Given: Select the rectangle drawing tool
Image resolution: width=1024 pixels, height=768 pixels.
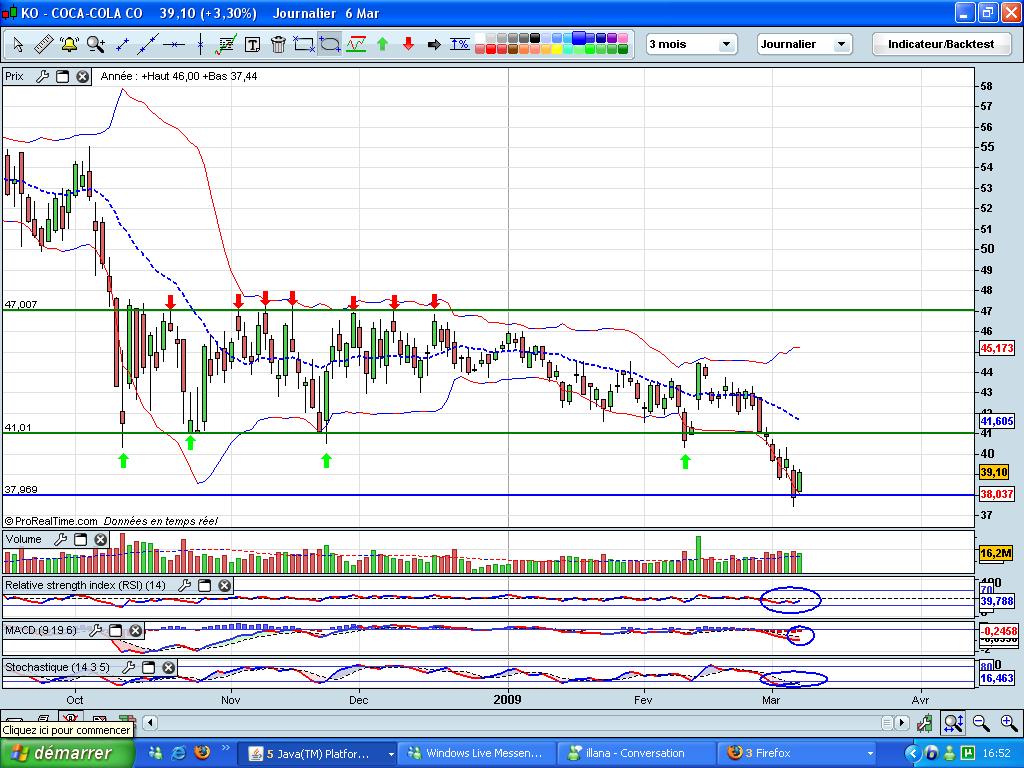Looking at the screenshot, I should click(x=304, y=44).
